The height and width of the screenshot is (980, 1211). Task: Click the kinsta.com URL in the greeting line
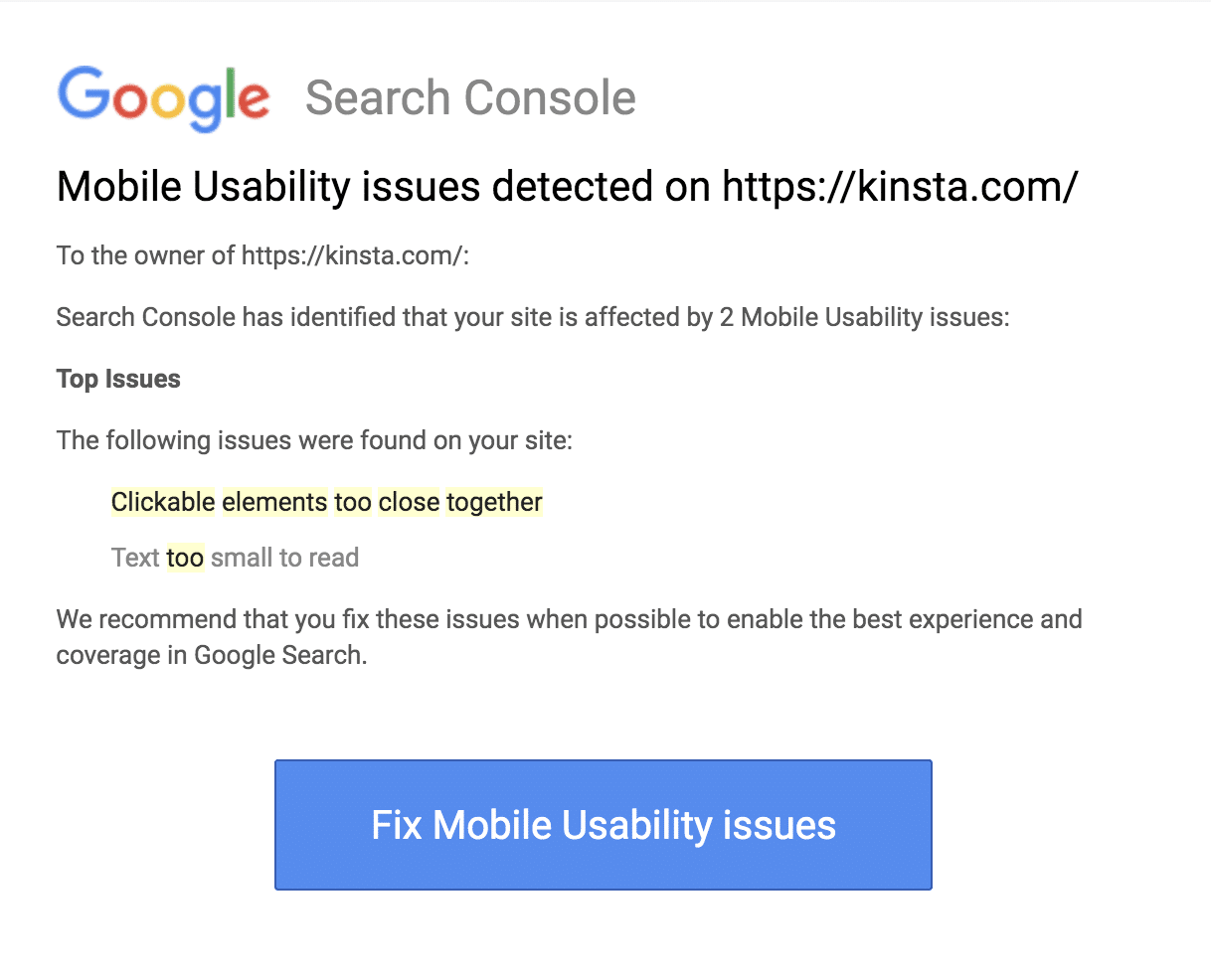pyautogui.click(x=352, y=255)
